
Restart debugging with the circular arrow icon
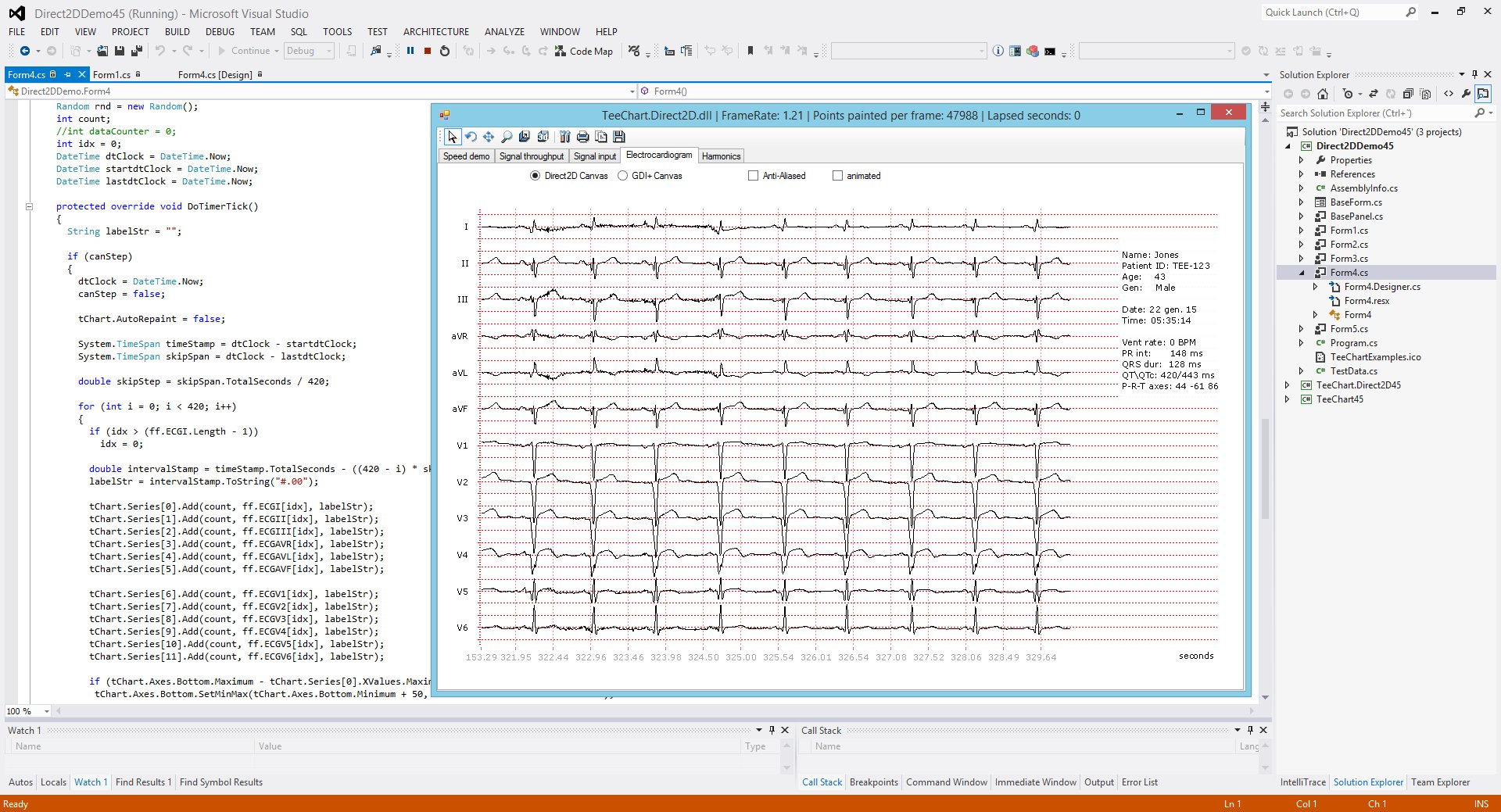[x=445, y=51]
